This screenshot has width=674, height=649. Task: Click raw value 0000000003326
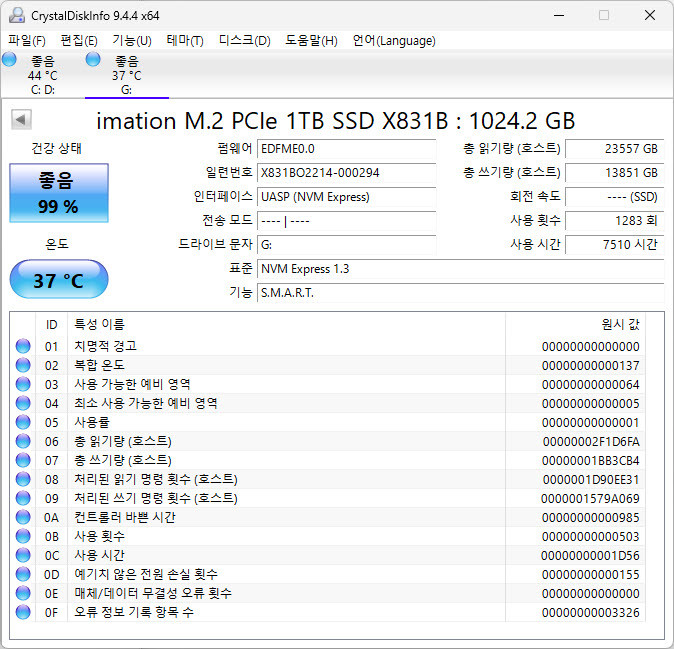[x=590, y=612]
